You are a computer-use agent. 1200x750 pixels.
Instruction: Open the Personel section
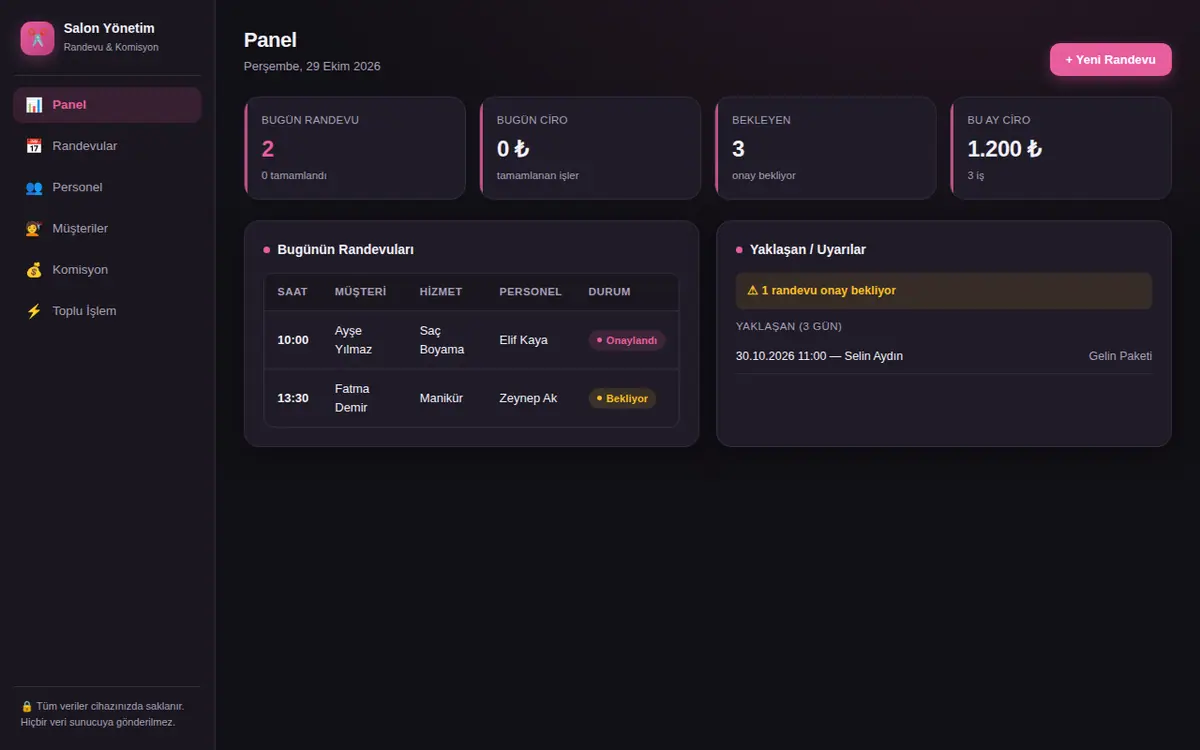click(x=107, y=187)
